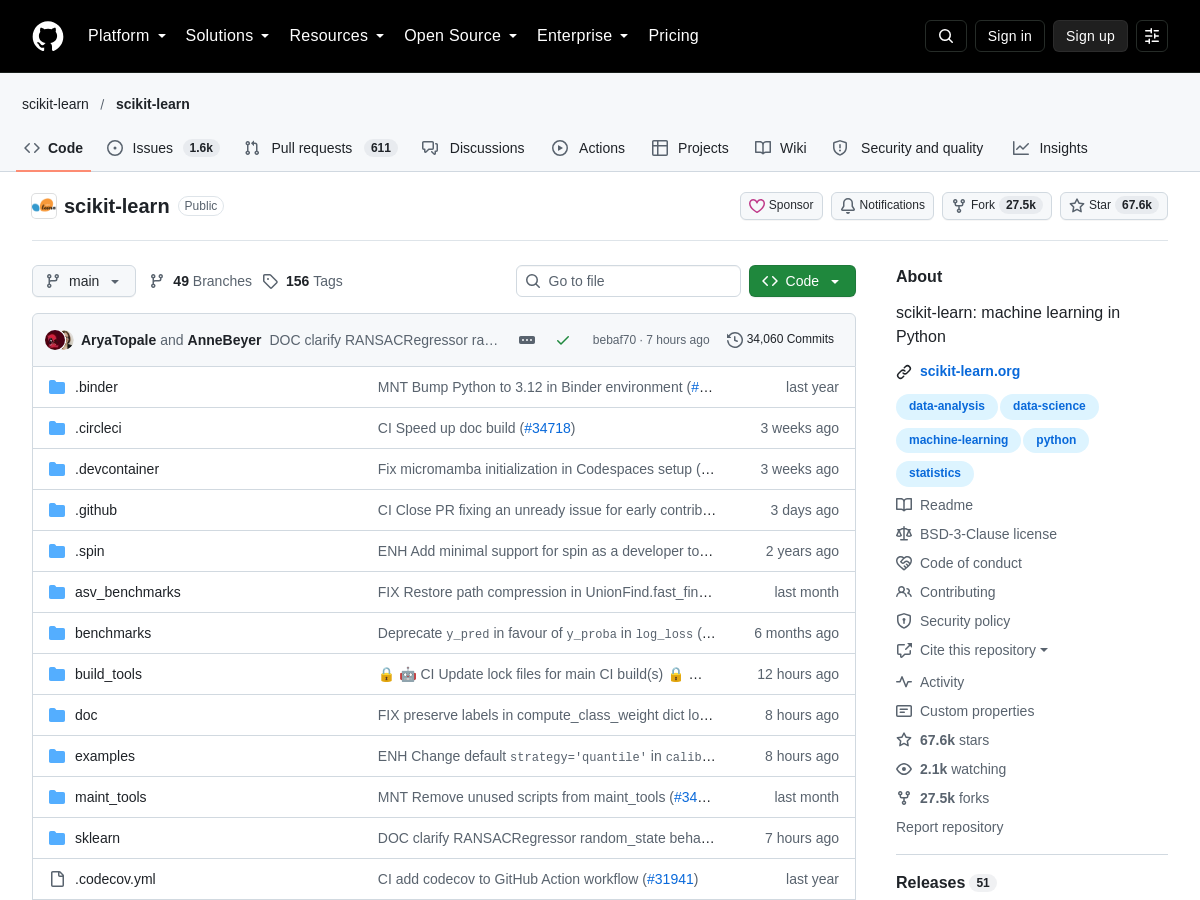Select the data-analysis topic tag
The width and height of the screenshot is (1200, 900).
point(947,406)
